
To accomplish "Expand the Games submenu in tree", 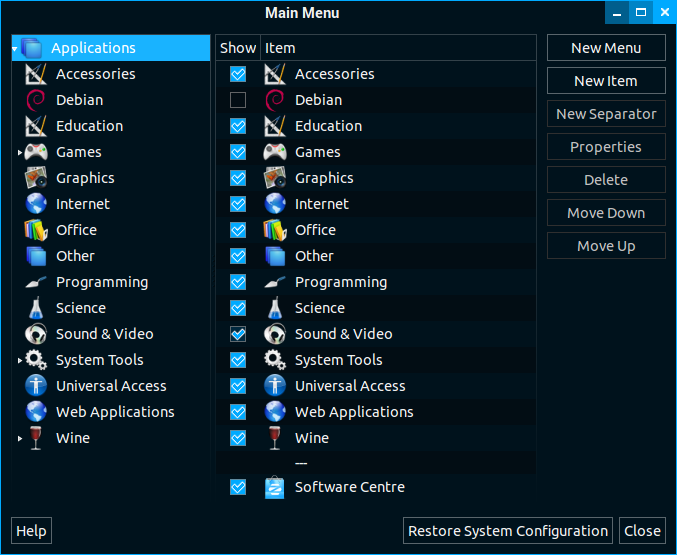I will point(19,153).
